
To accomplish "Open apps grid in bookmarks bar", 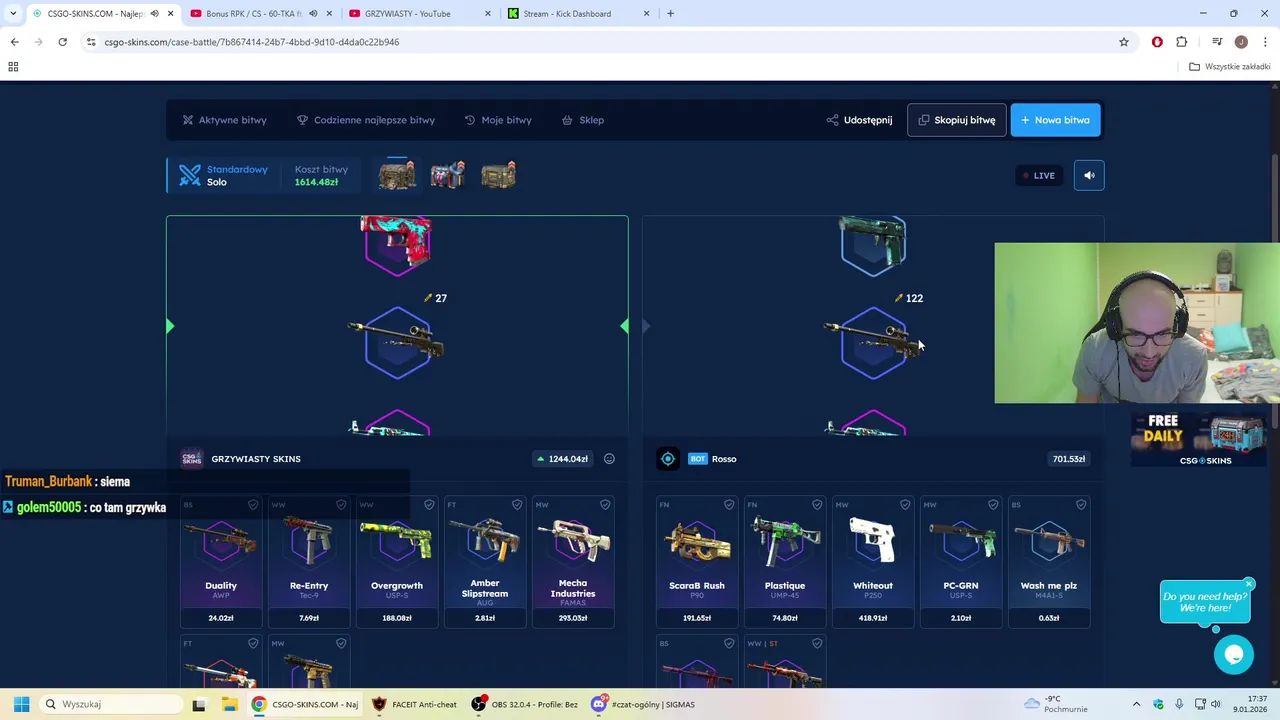I will (13, 67).
